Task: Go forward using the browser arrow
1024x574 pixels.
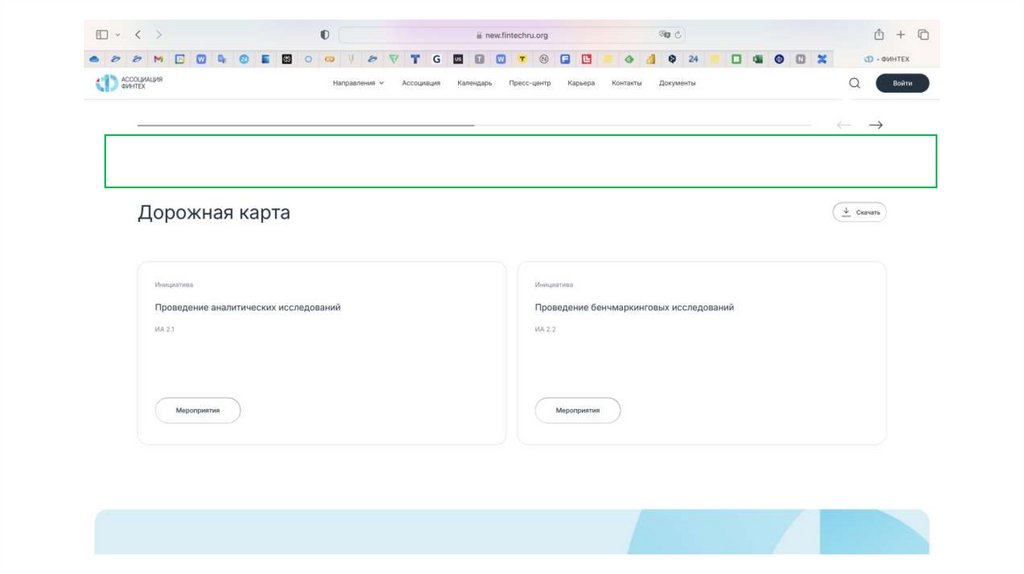Action: click(159, 35)
